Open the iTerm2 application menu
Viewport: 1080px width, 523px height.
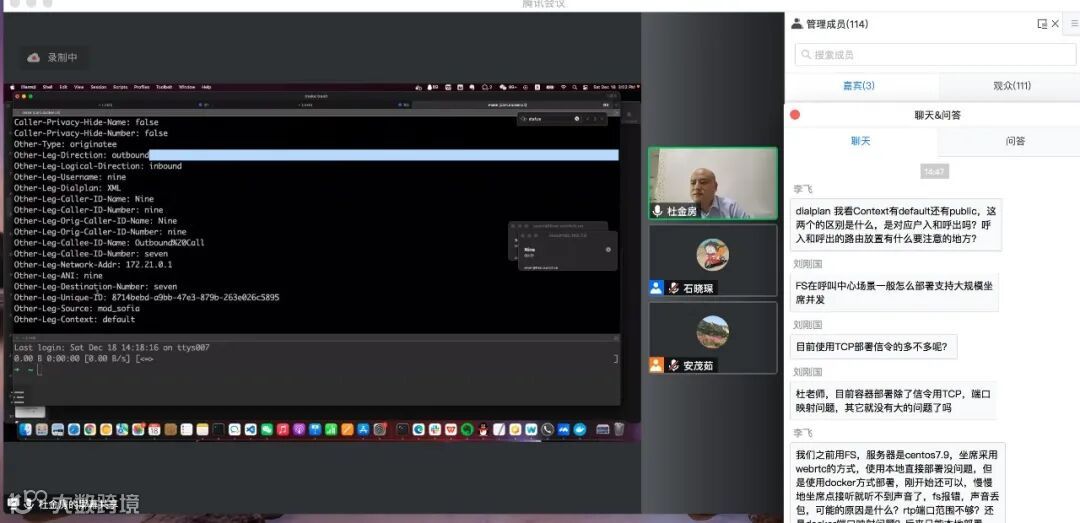(x=28, y=88)
